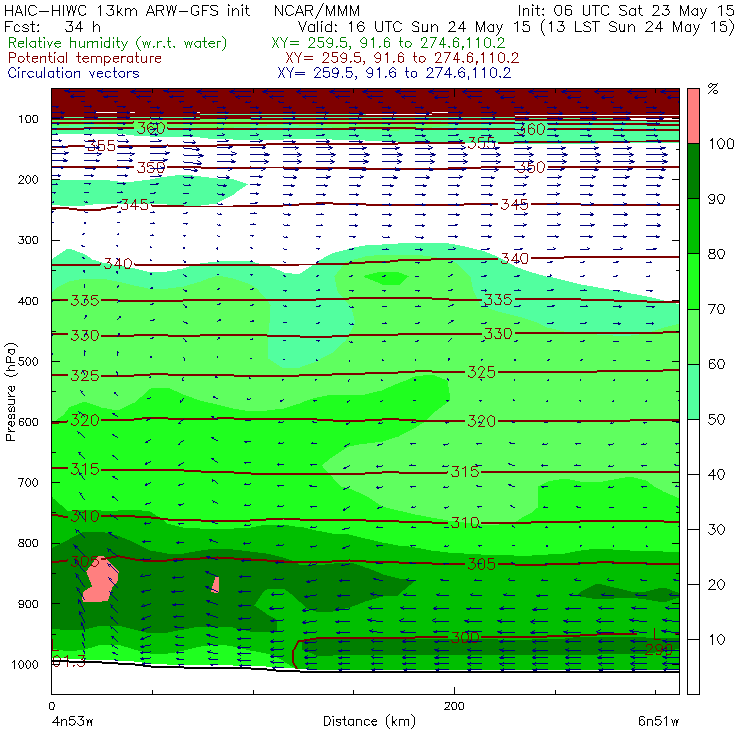Click the green XY coordinates text line
The width and height of the screenshot is (740, 740).
(388, 43)
